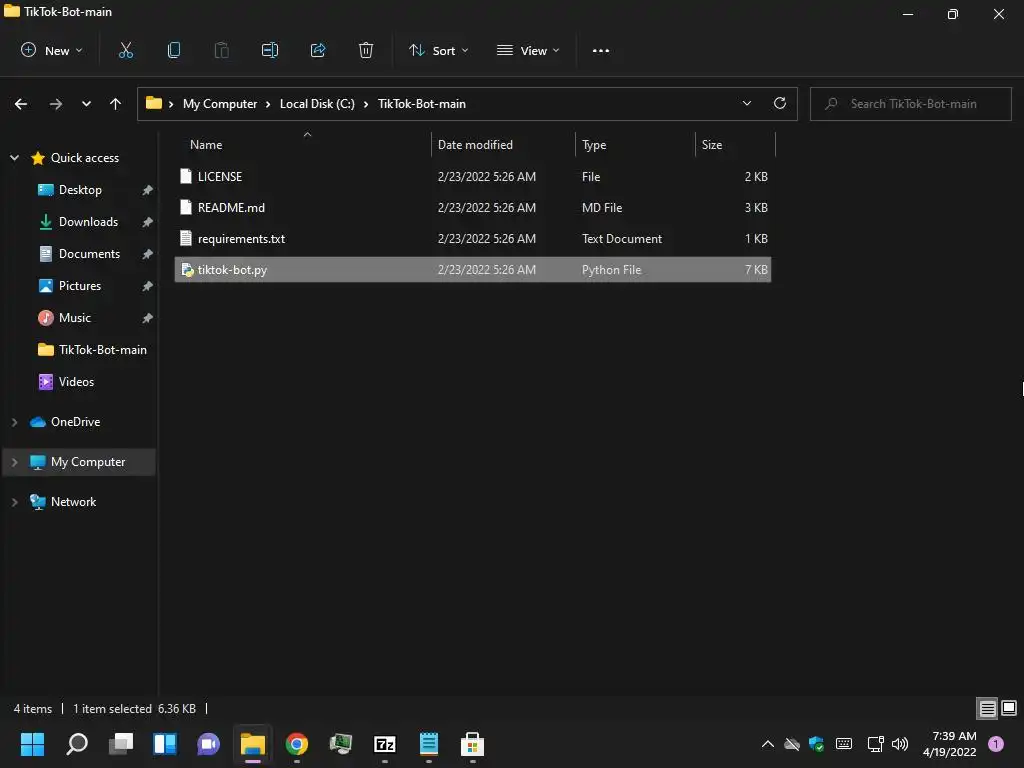
Task: Open Google Chrome from taskbar
Action: click(x=296, y=744)
